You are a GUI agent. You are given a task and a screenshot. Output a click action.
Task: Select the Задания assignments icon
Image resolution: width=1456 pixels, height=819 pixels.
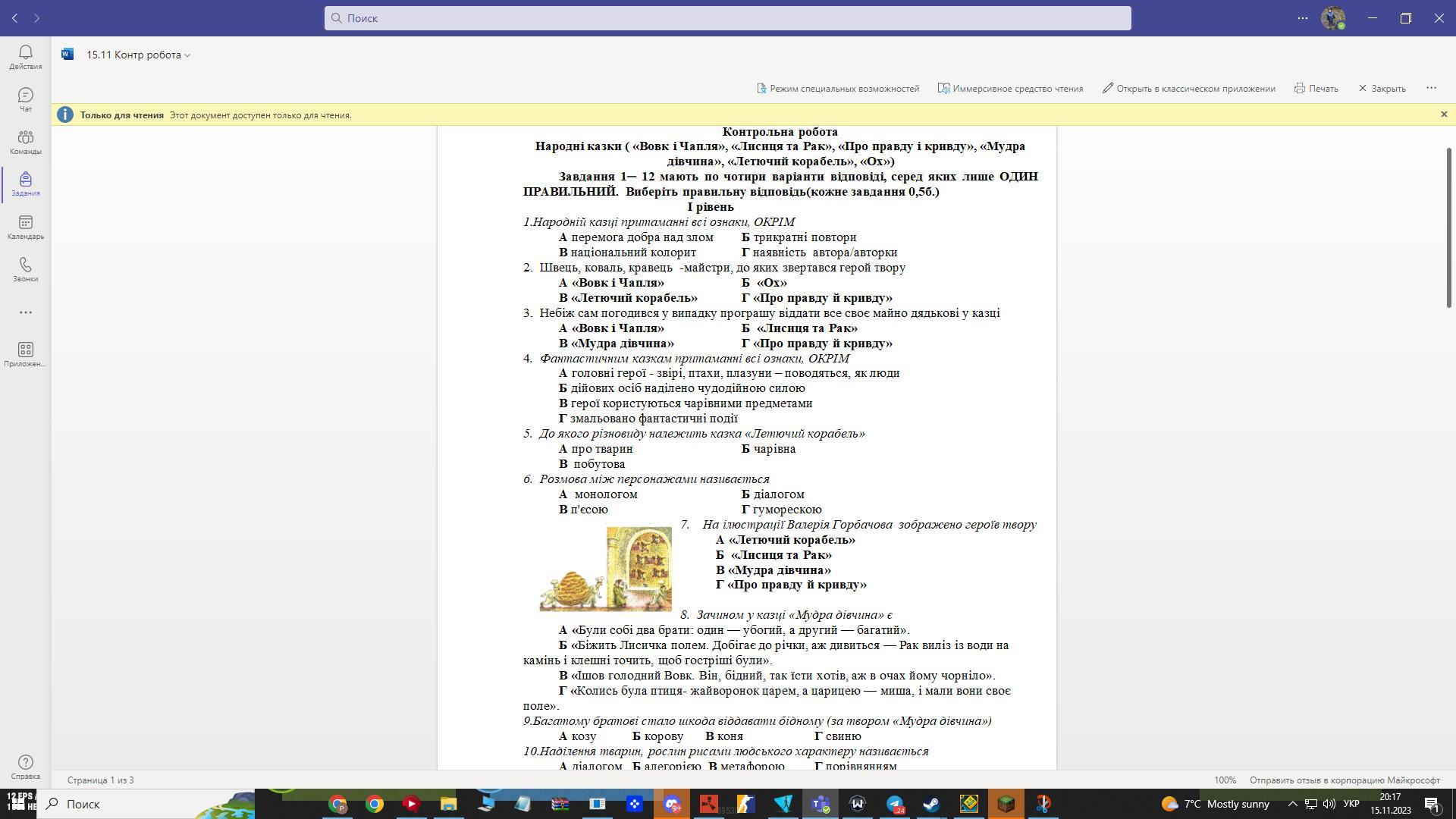(x=25, y=184)
